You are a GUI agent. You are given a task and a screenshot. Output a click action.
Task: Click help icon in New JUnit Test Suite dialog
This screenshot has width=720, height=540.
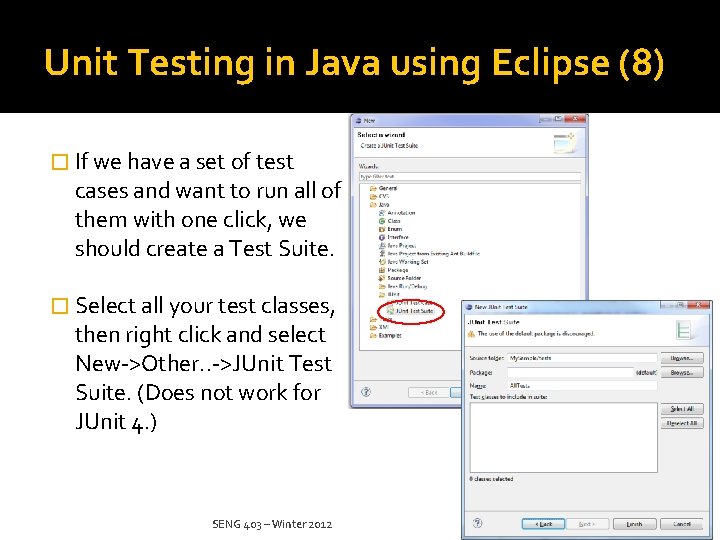point(478,523)
